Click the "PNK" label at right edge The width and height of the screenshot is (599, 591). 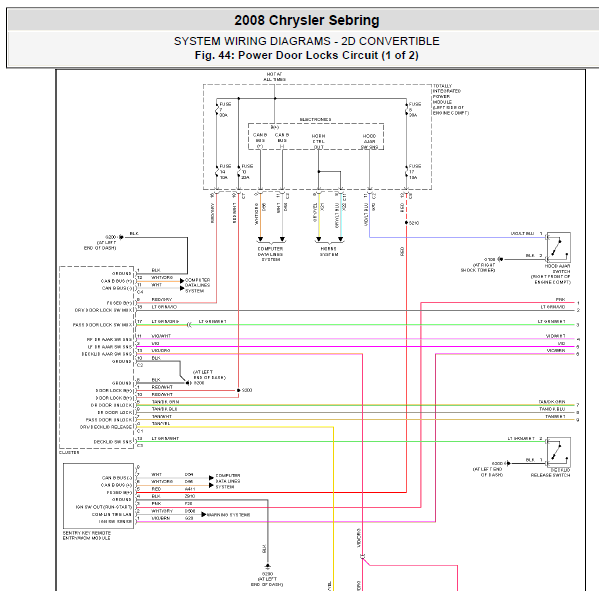pos(560,300)
